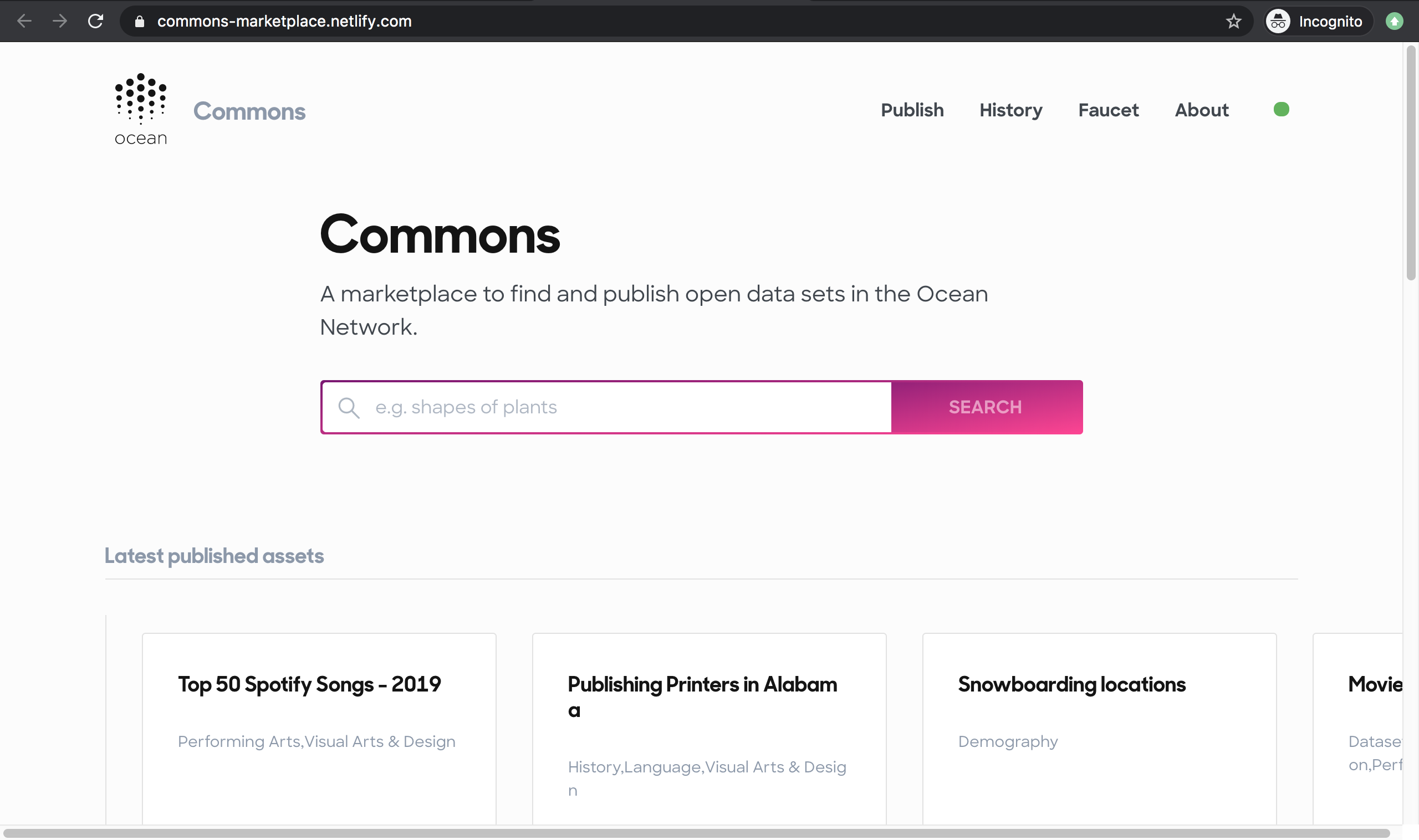Open the History menu item
The height and width of the screenshot is (840, 1419).
tap(1010, 110)
